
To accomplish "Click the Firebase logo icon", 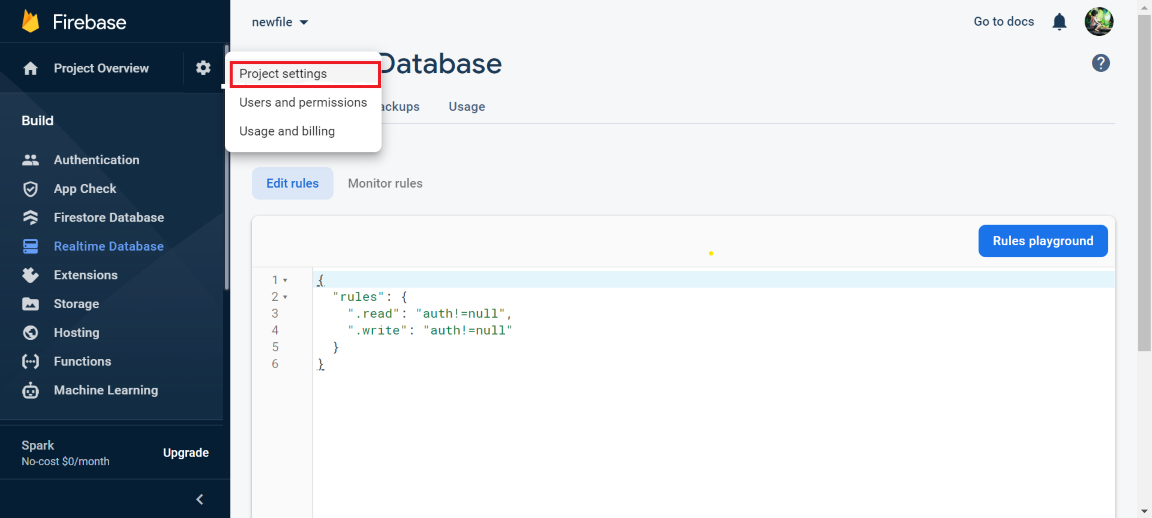I will point(30,21).
